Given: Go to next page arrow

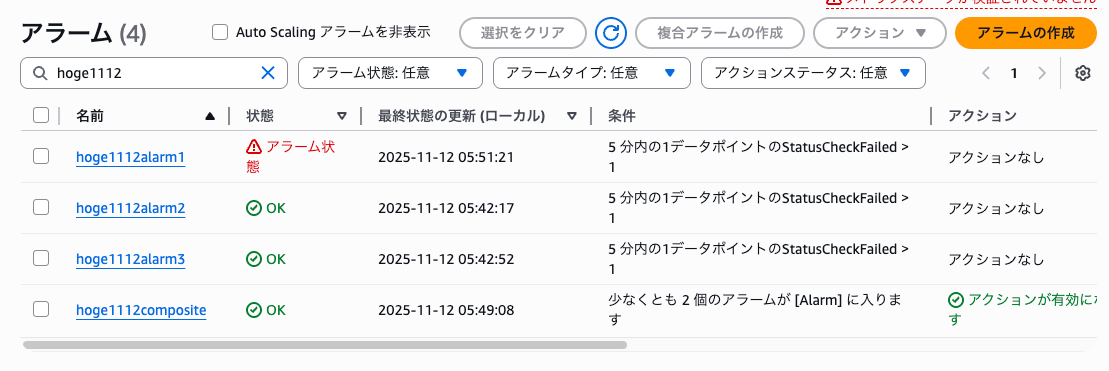Looking at the screenshot, I should click(1041, 73).
